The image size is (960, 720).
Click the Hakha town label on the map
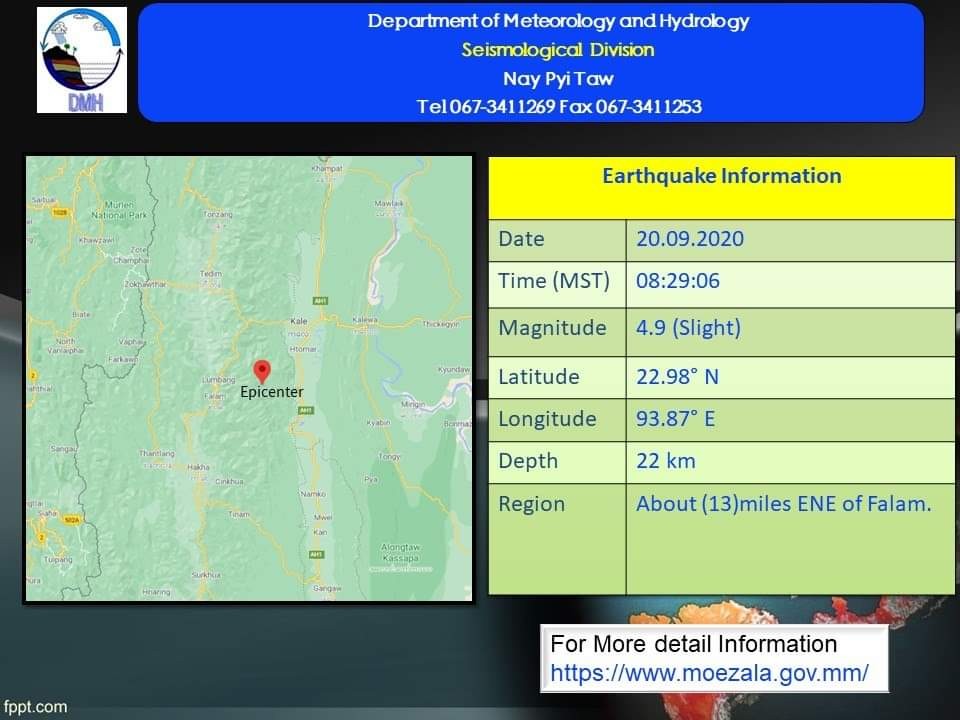coord(198,466)
